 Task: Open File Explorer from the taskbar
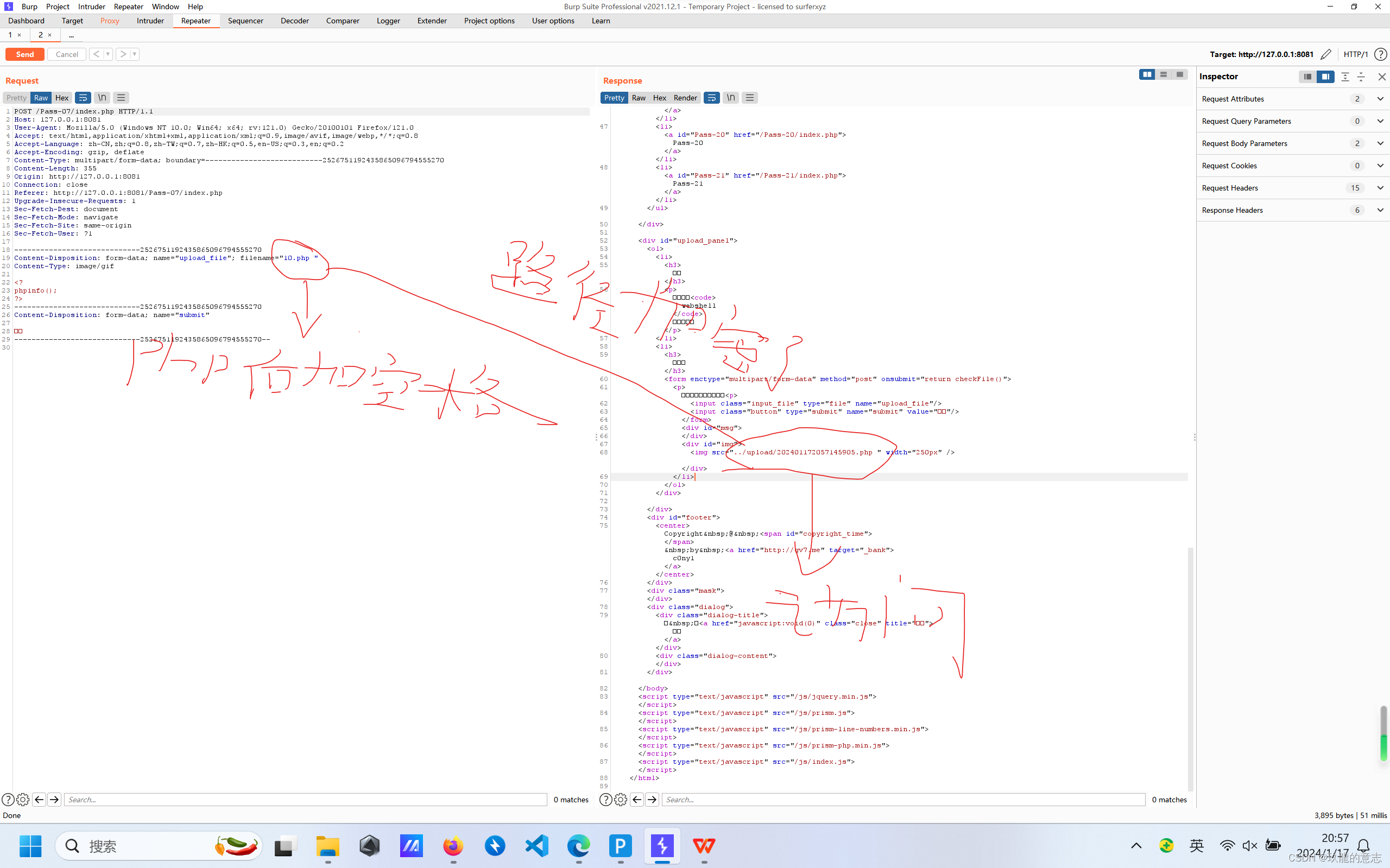coord(328,846)
